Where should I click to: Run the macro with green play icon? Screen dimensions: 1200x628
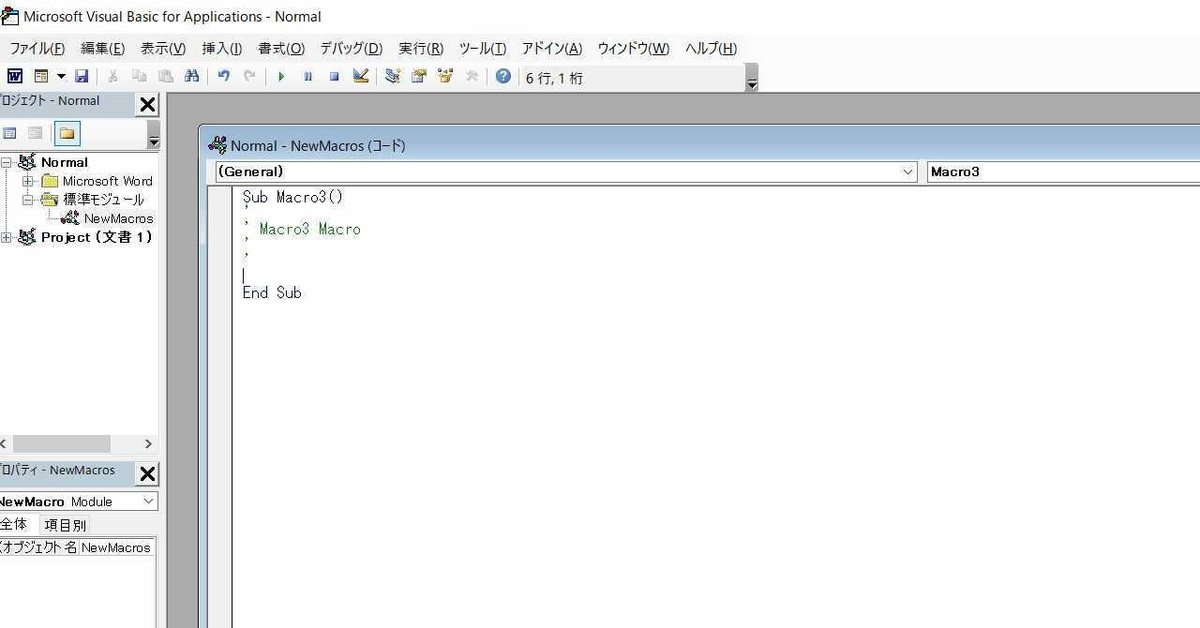(281, 76)
